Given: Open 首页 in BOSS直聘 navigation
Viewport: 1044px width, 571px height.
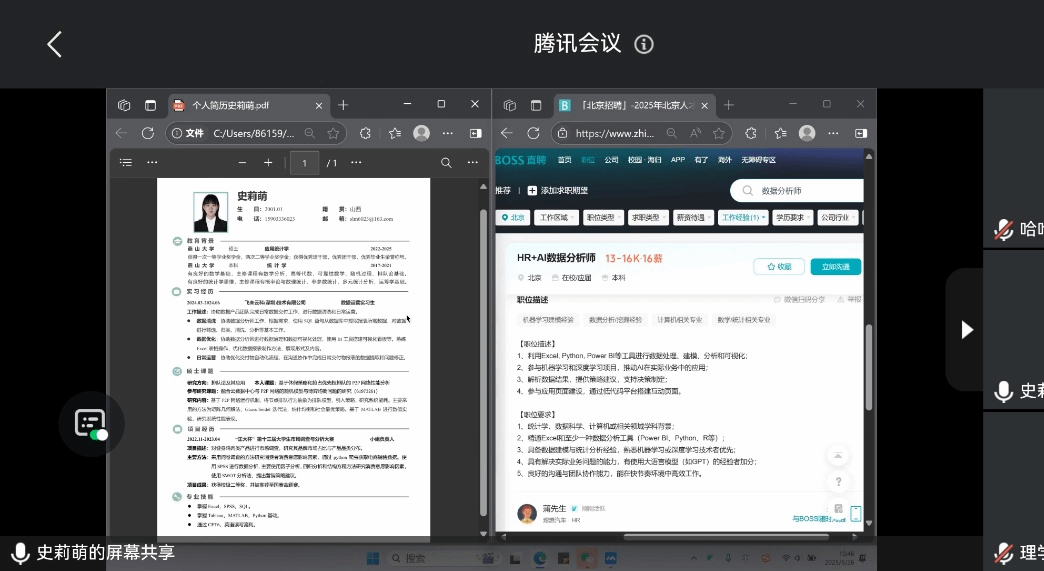Looking at the screenshot, I should pyautogui.click(x=565, y=160).
